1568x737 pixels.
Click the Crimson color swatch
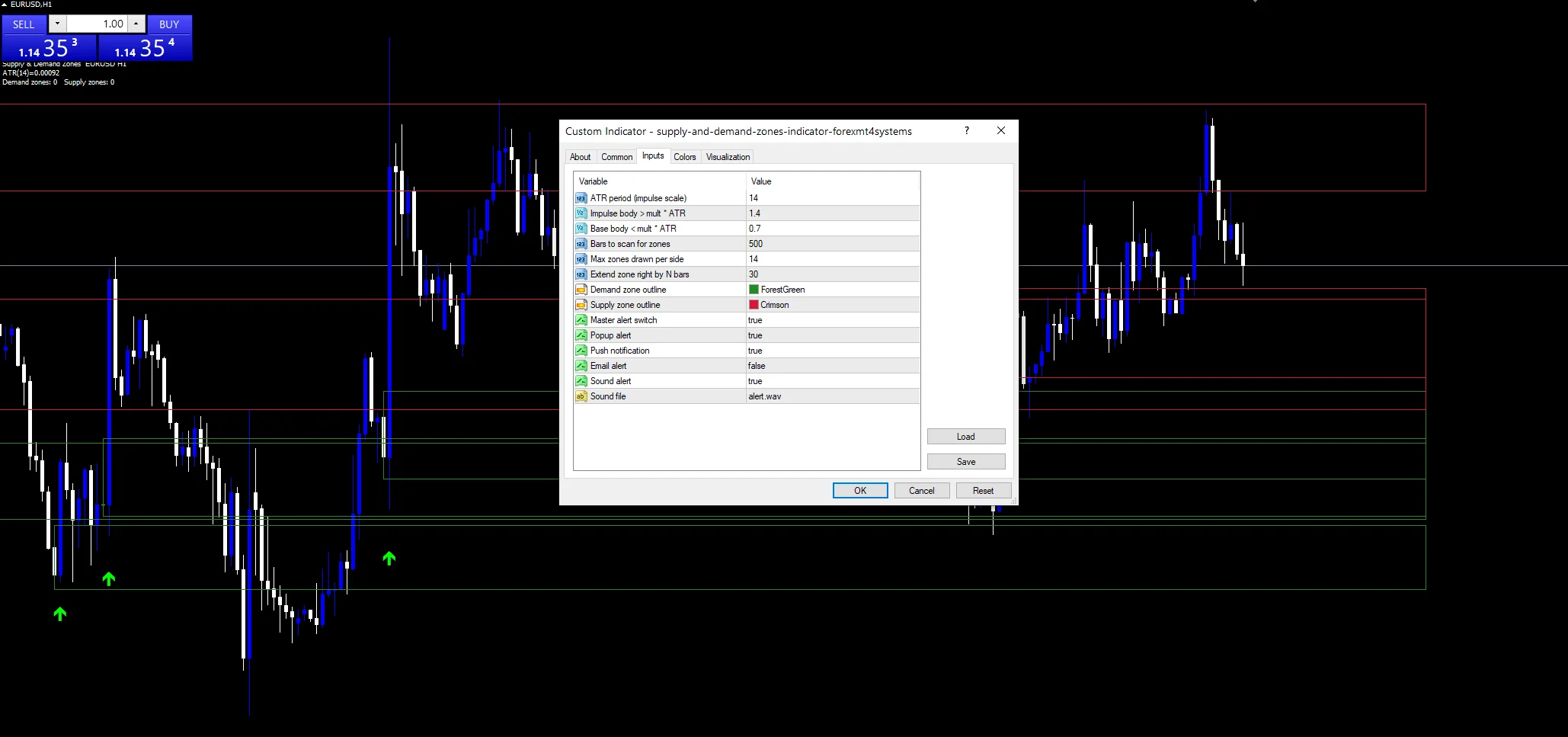754,305
